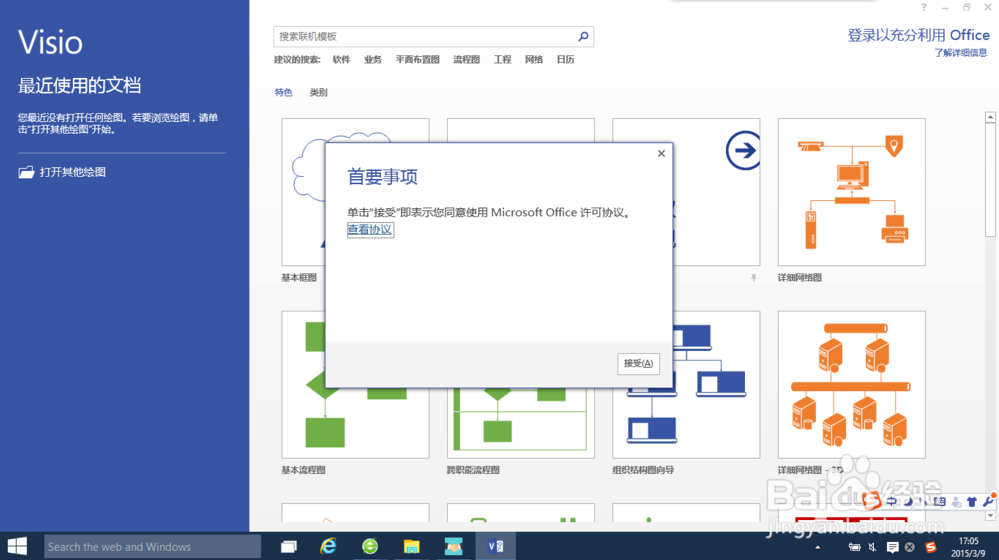Click the template list scroll down arrow
Image resolution: width=999 pixels, height=560 pixels.
(x=990, y=516)
